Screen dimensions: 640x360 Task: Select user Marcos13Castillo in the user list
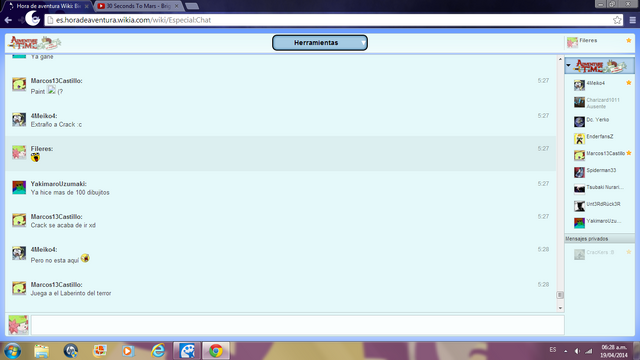[x=605, y=153]
